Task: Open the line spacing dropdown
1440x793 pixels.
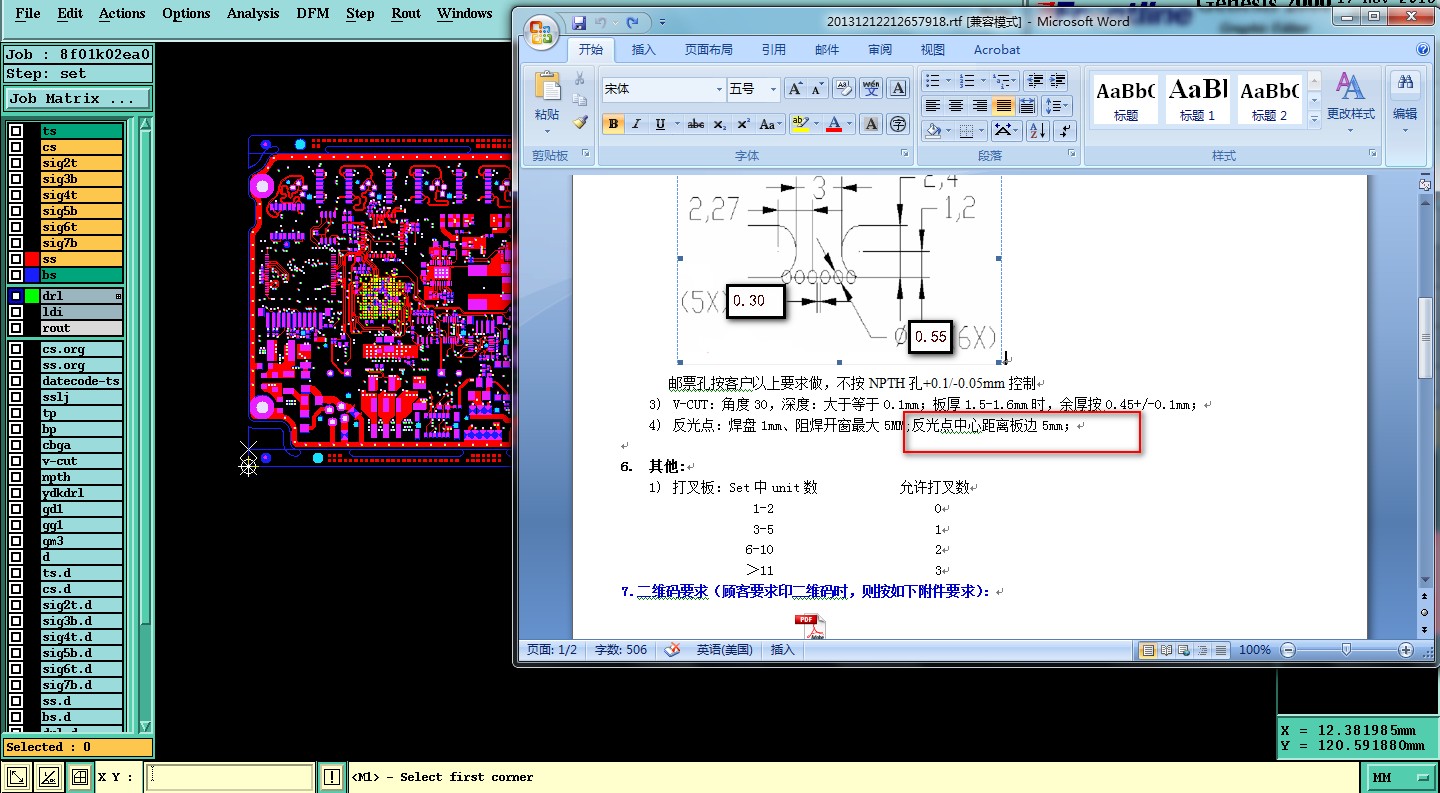Action: click(1056, 105)
